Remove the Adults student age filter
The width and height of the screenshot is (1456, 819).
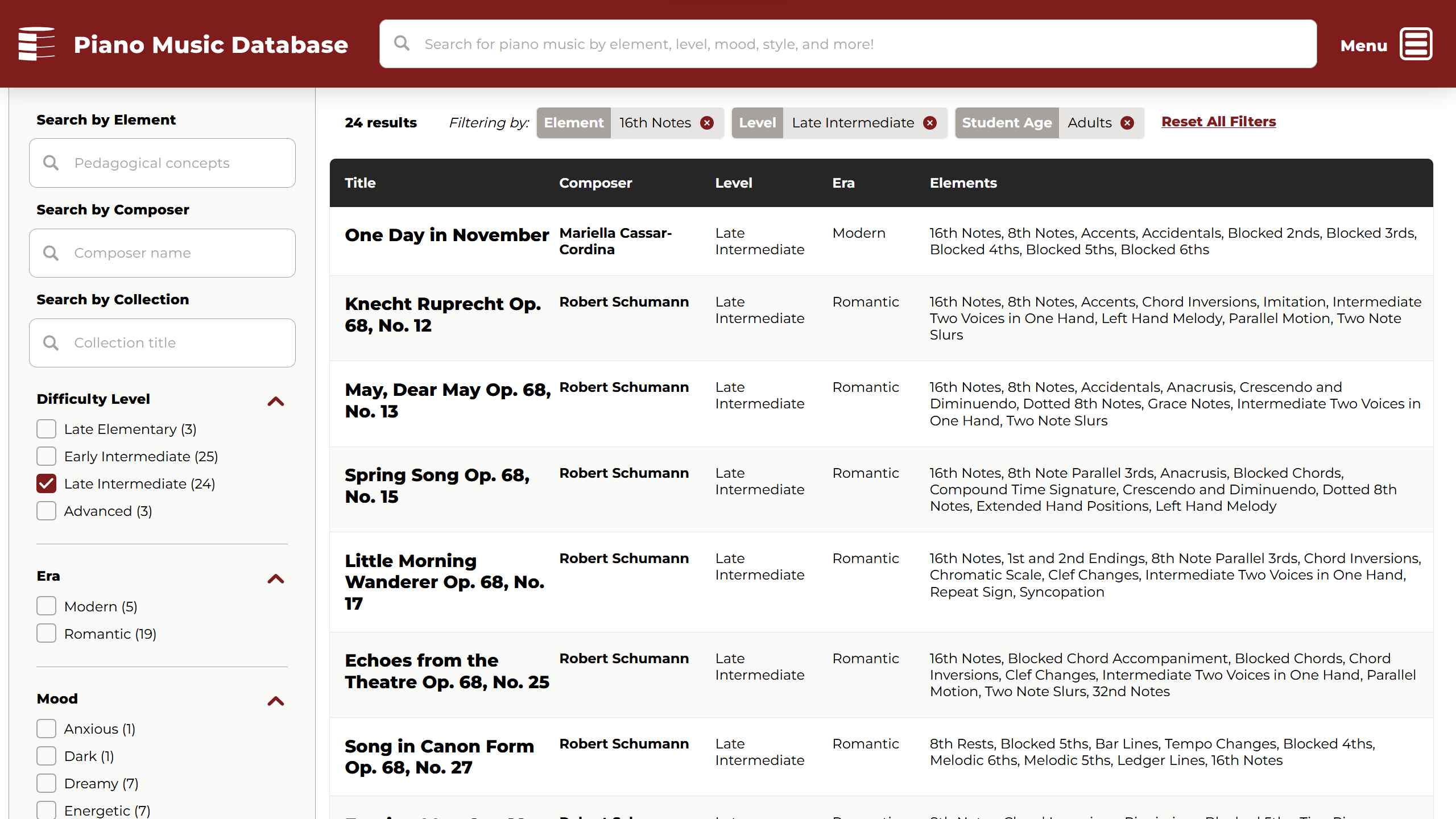click(x=1127, y=123)
